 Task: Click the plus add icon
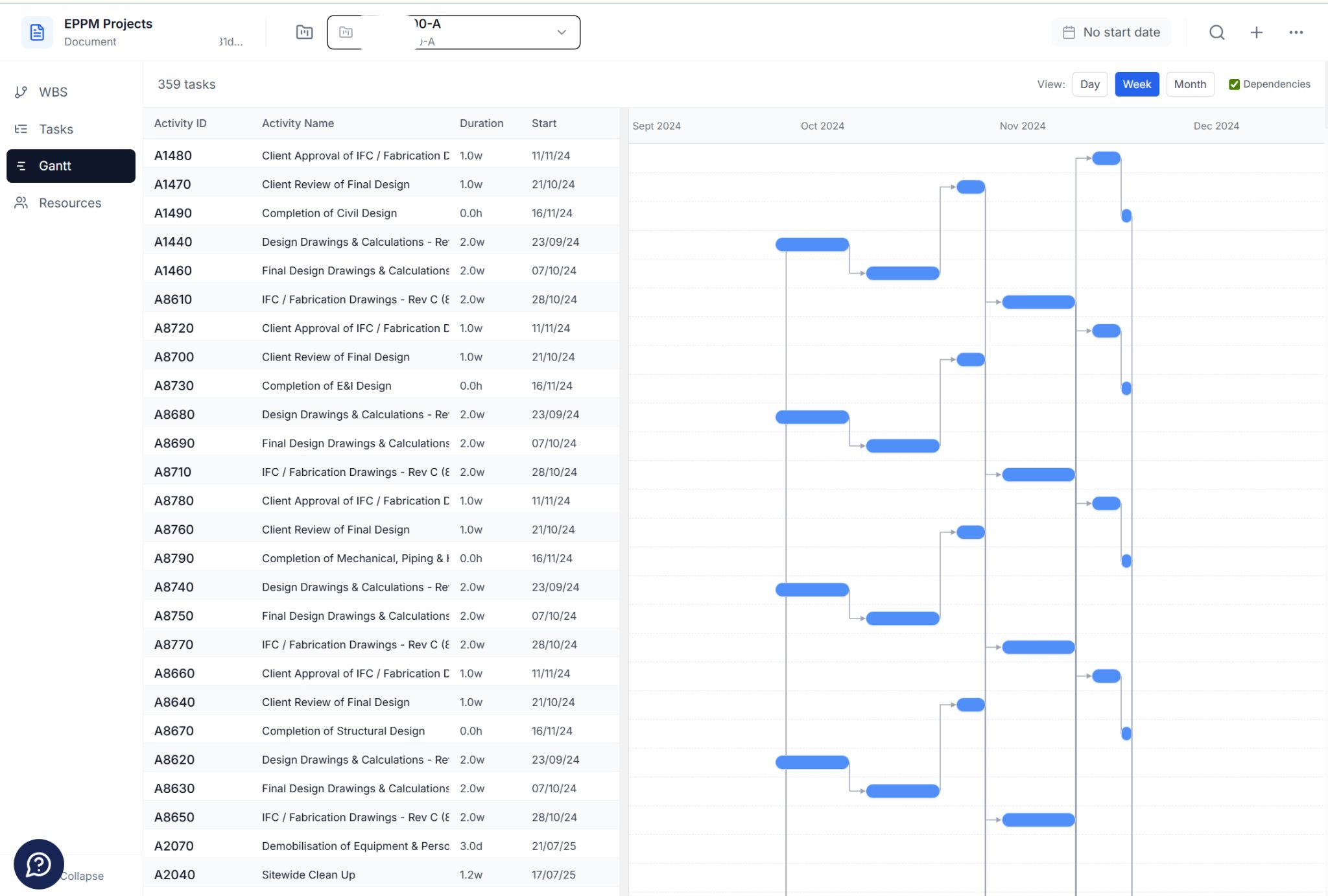point(1256,32)
